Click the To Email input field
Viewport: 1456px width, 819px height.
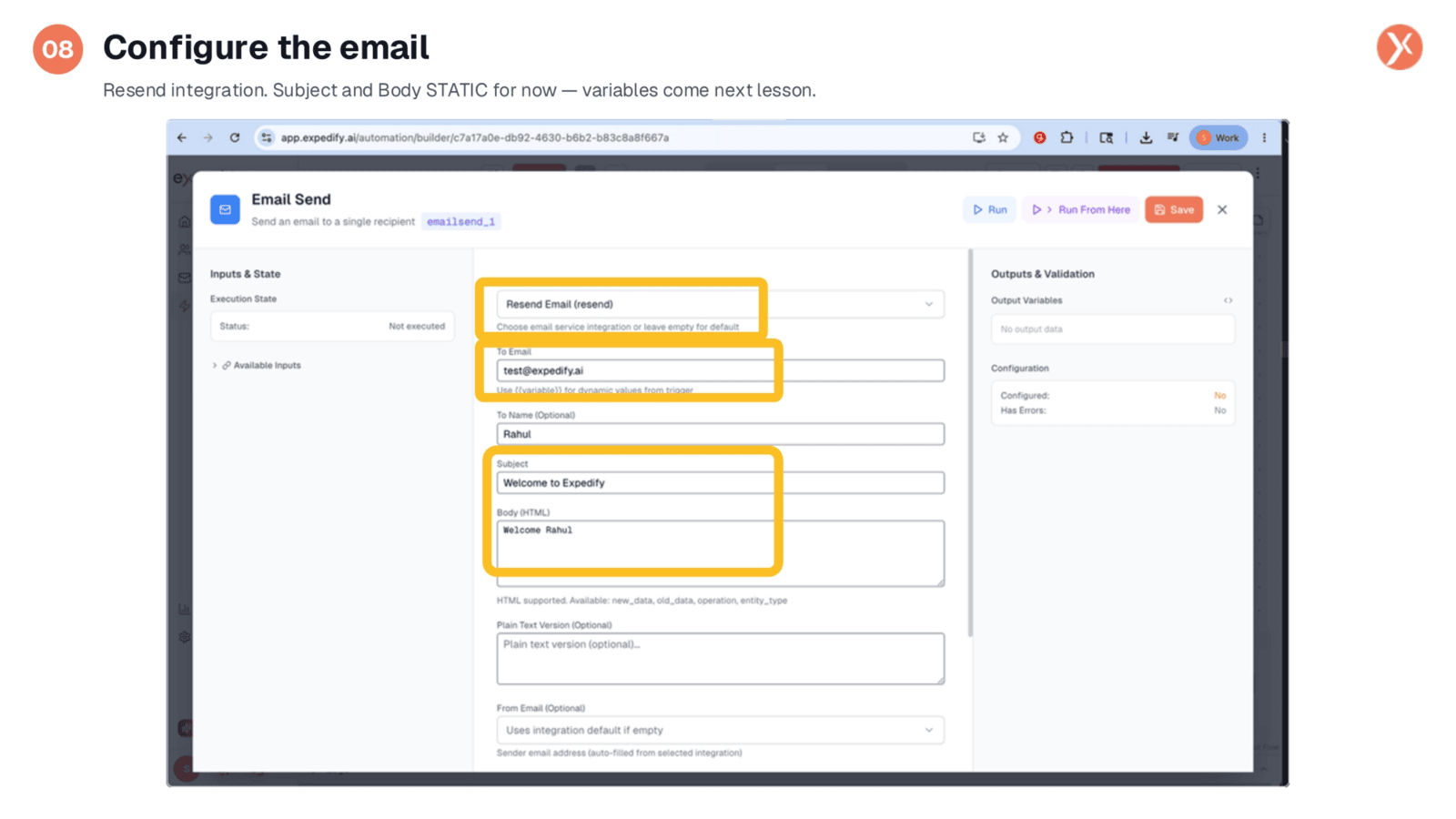coord(720,370)
